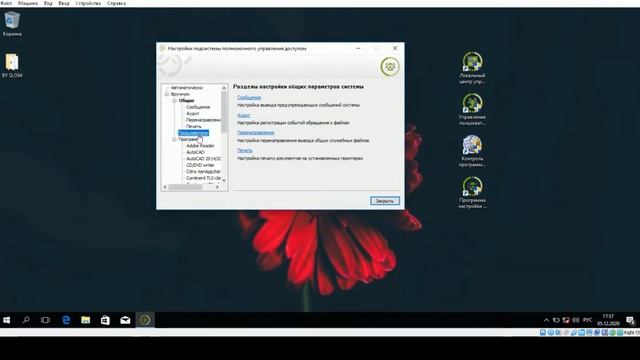Select Аудит in the tree
The image size is (640, 360).
pos(193,113)
